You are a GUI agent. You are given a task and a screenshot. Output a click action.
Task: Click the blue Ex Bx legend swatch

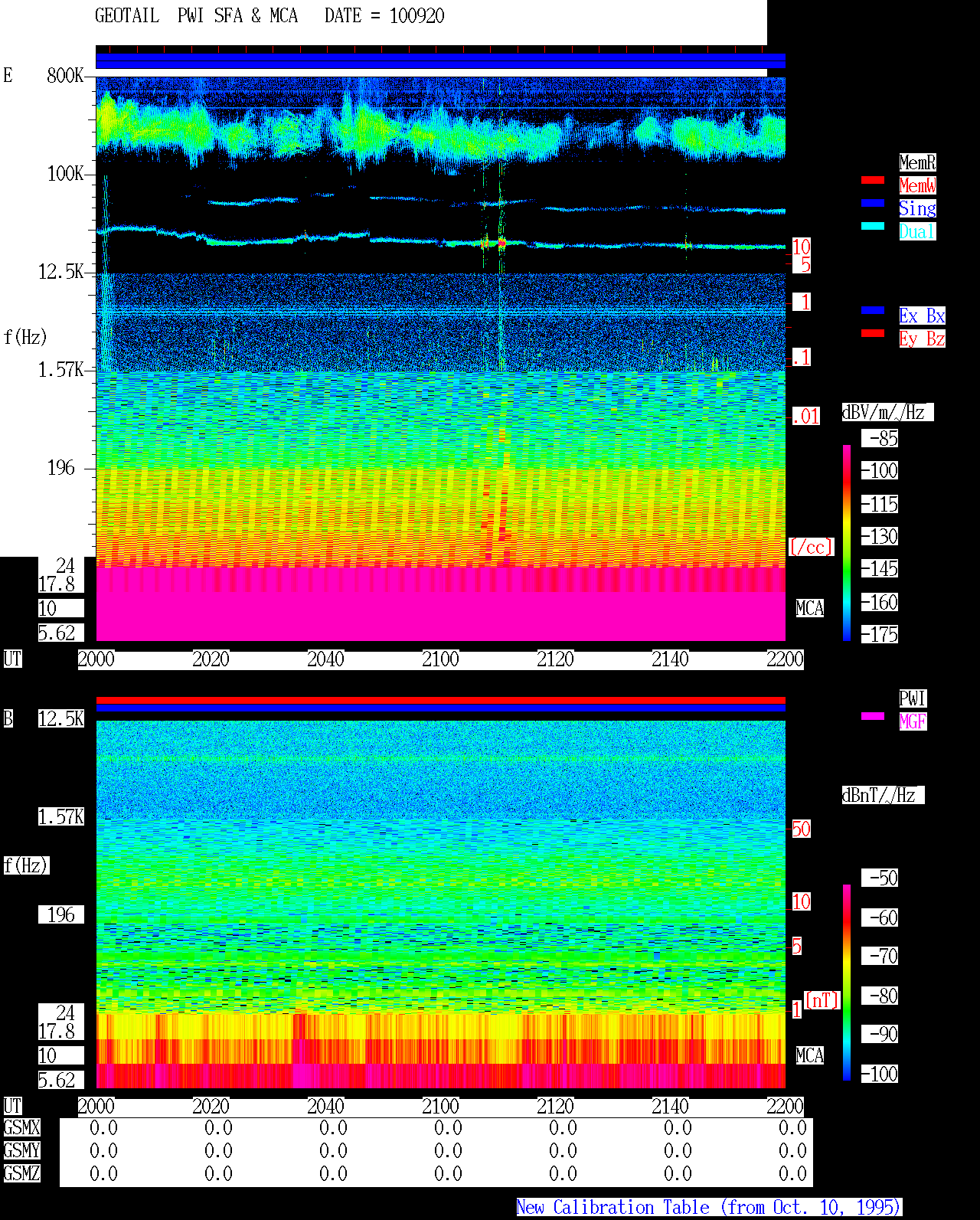[873, 310]
